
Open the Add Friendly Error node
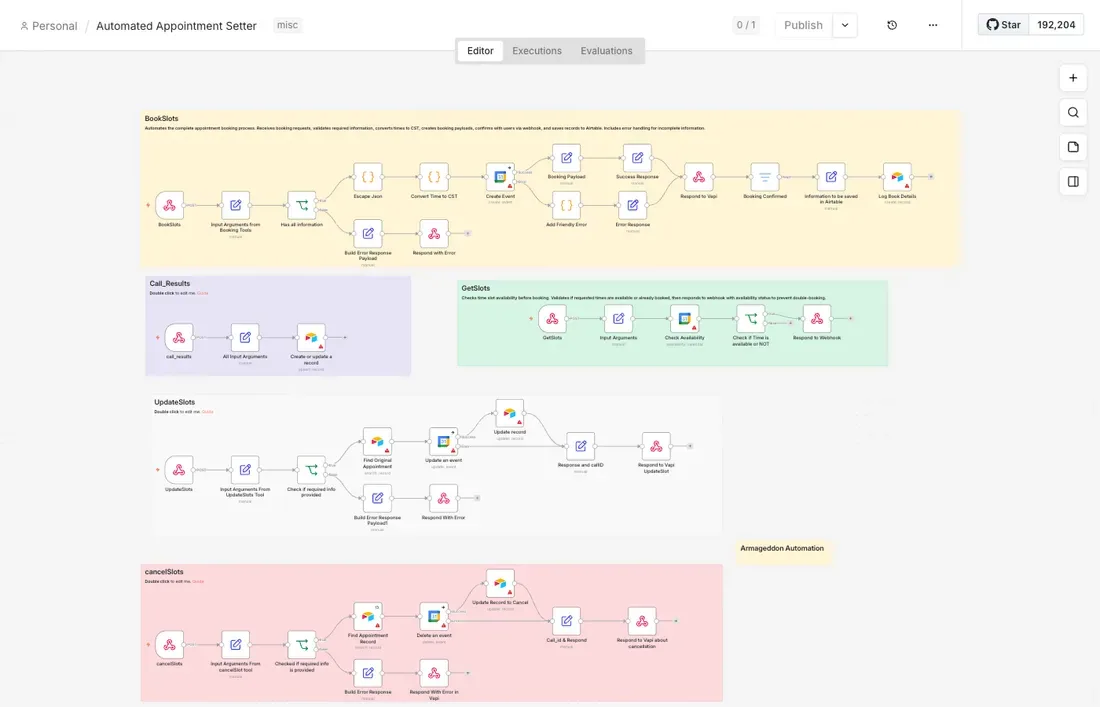click(566, 206)
